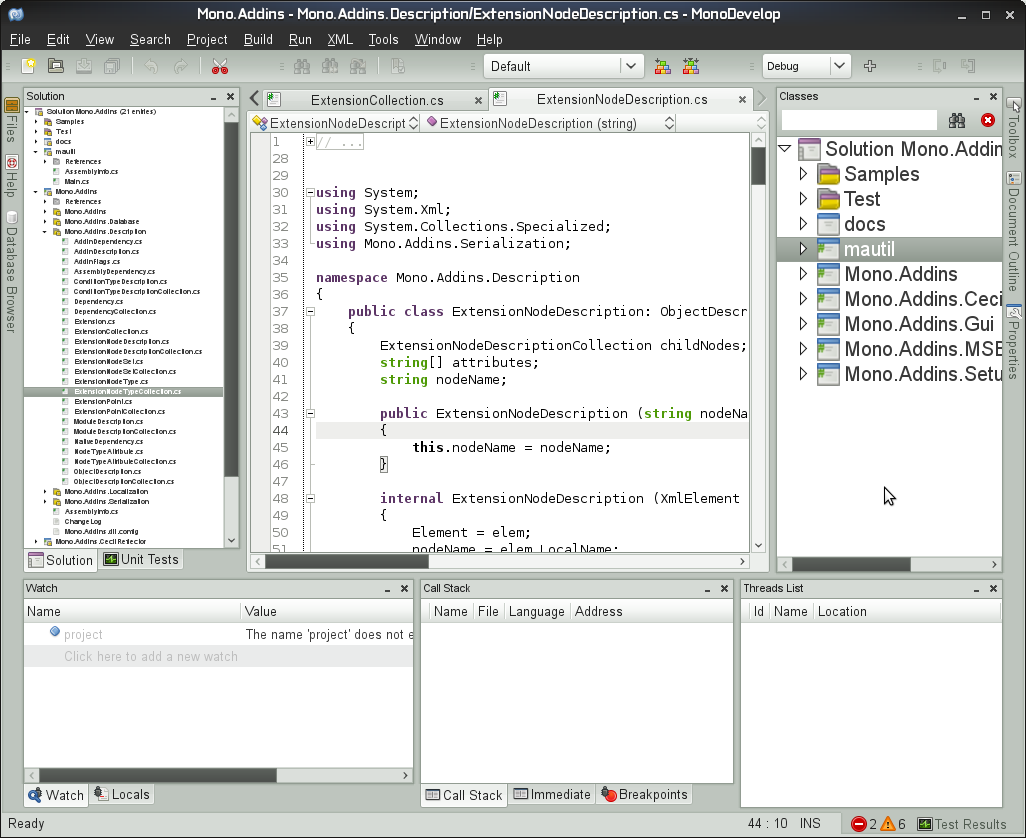The height and width of the screenshot is (838, 1026).
Task: Click the binoculars search icon in Classes
Action: pyautogui.click(x=957, y=120)
